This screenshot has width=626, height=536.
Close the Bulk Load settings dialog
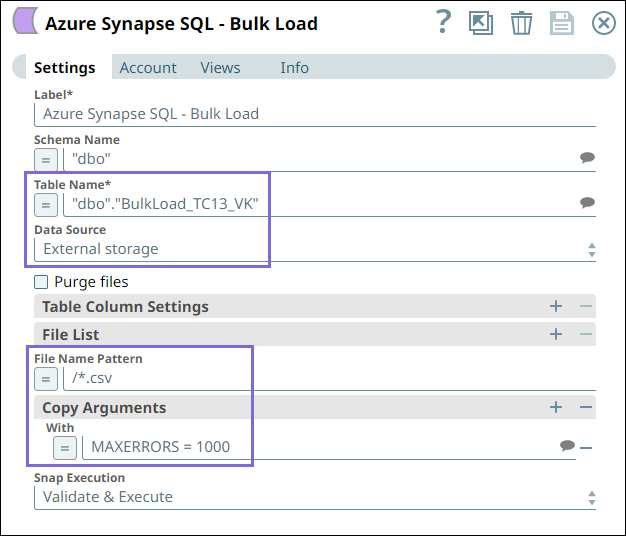[x=603, y=23]
